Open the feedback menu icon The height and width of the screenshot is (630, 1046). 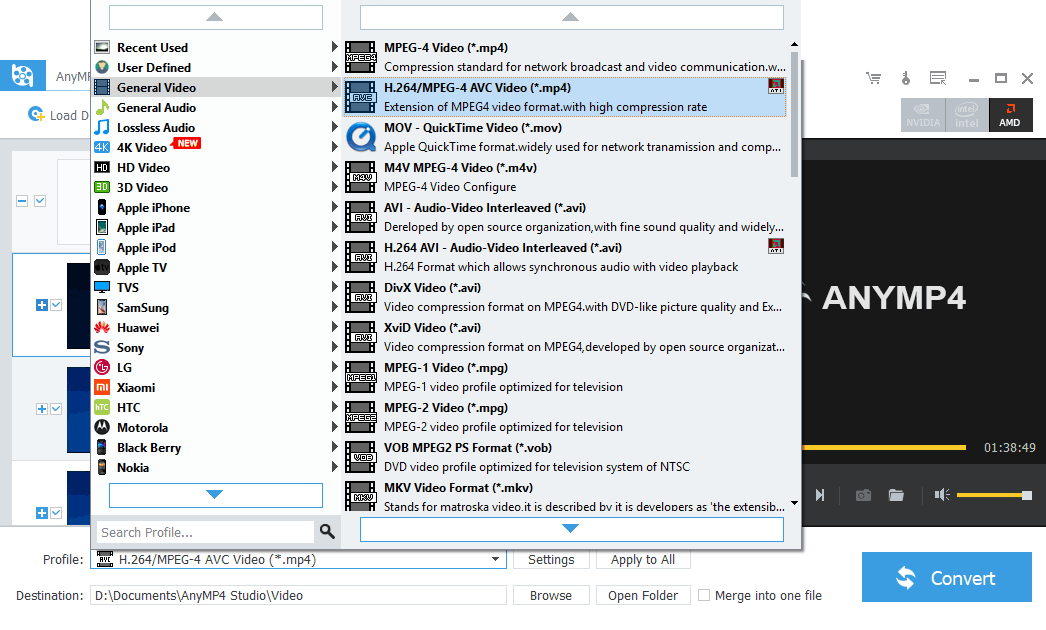(x=937, y=77)
